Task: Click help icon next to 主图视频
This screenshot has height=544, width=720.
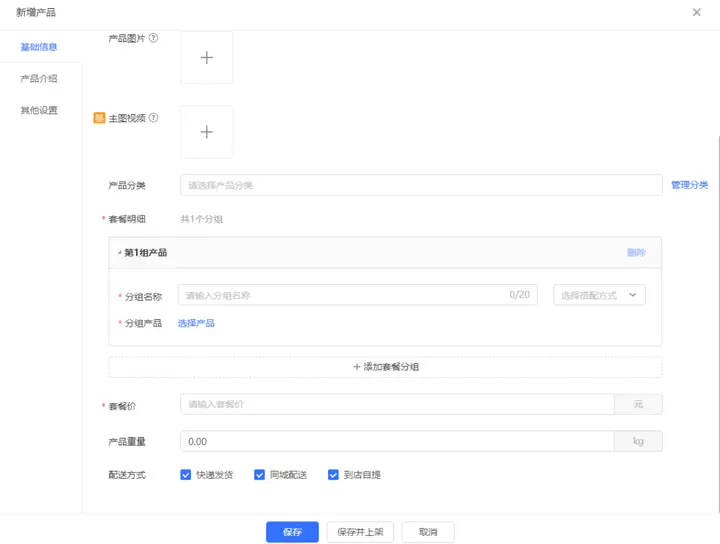Action: (154, 117)
